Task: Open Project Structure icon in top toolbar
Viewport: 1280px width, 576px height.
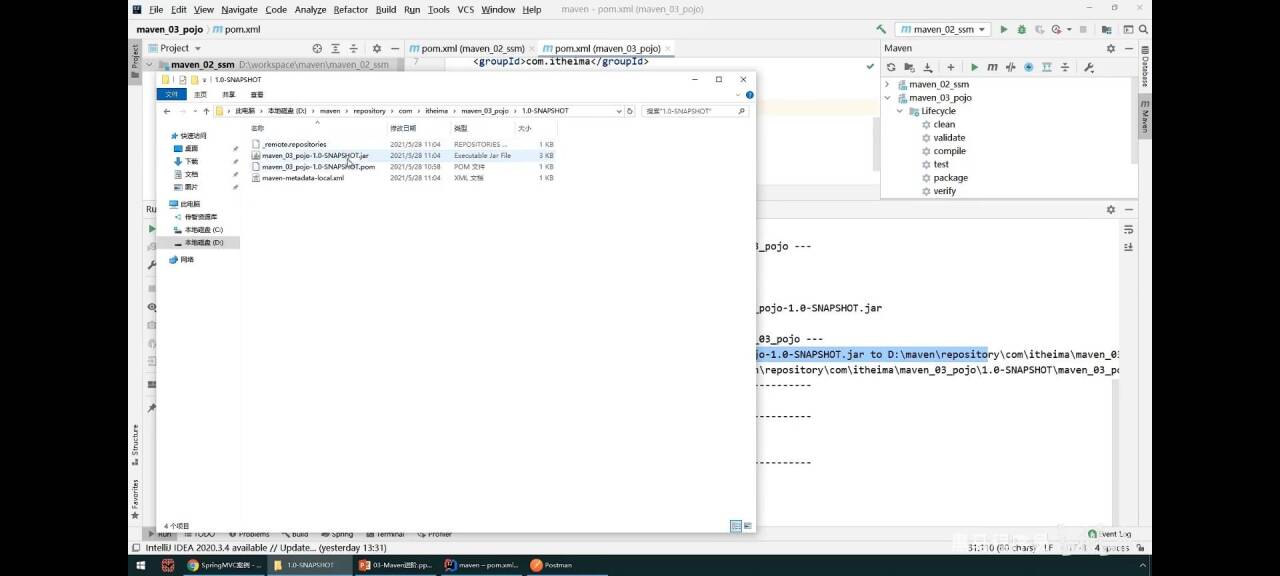Action: [1107, 29]
